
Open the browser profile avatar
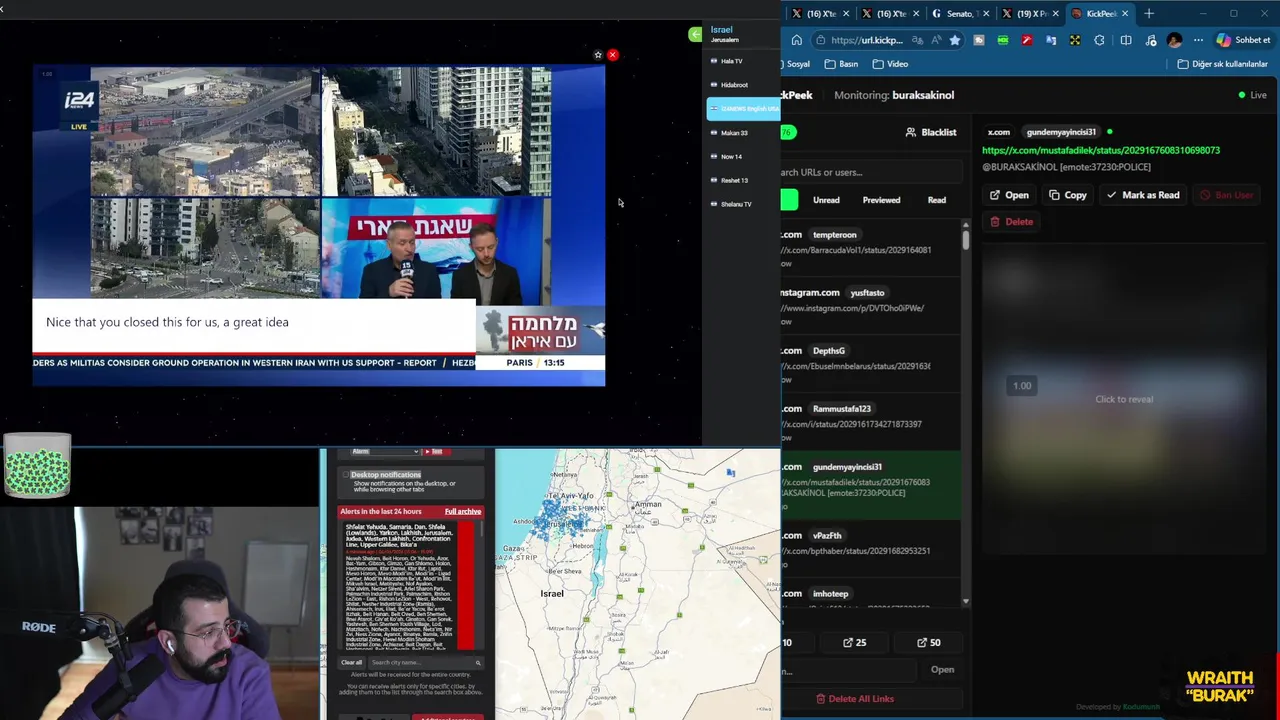(1175, 40)
